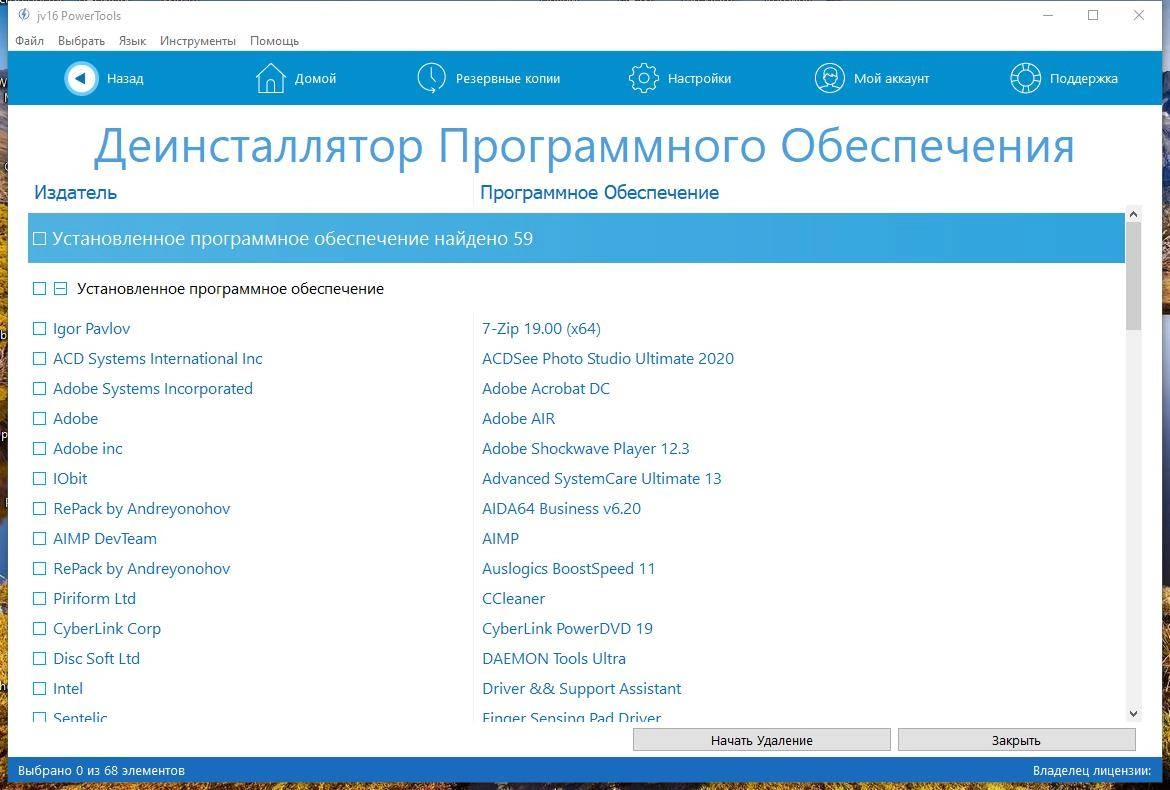Open the Мой аккаунт label

click(x=892, y=78)
